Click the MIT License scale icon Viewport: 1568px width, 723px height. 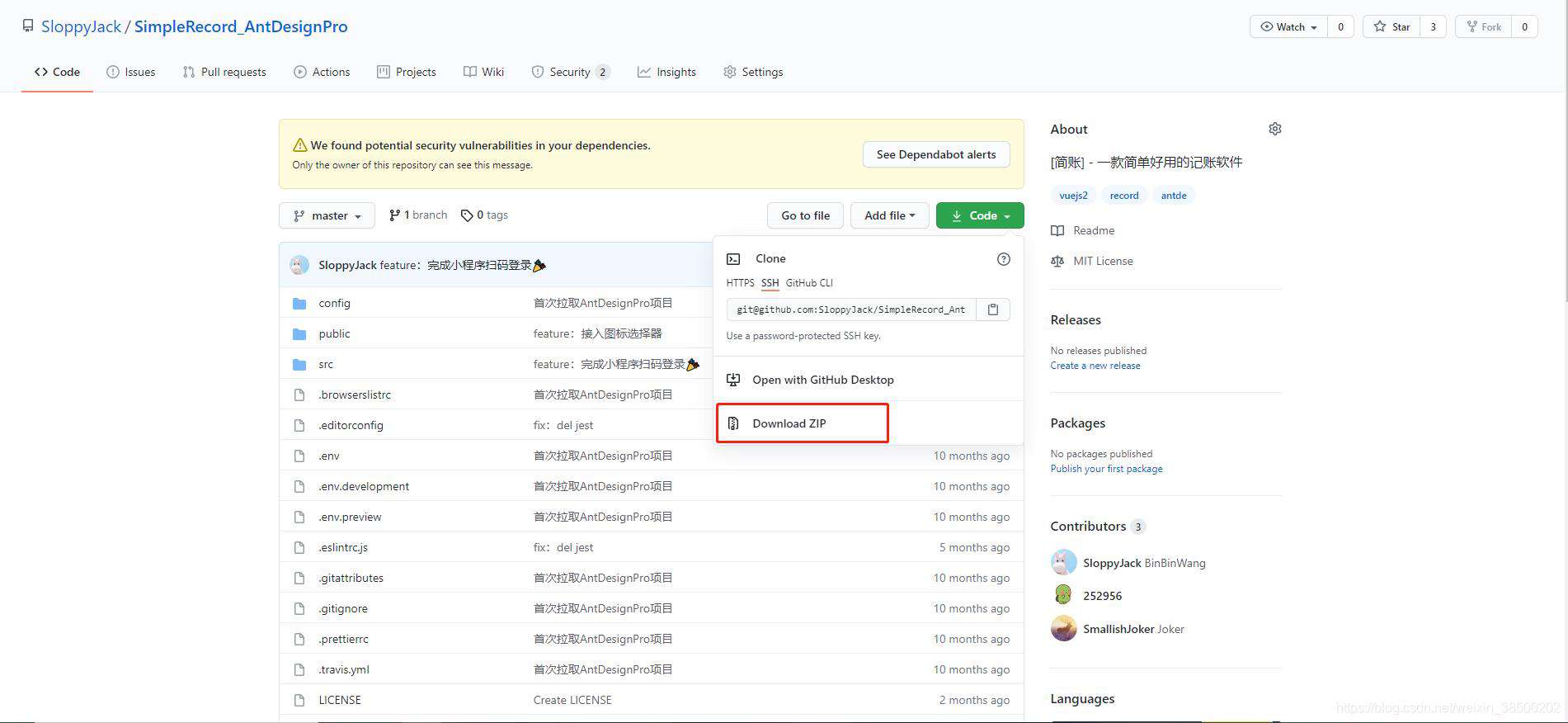click(x=1057, y=261)
